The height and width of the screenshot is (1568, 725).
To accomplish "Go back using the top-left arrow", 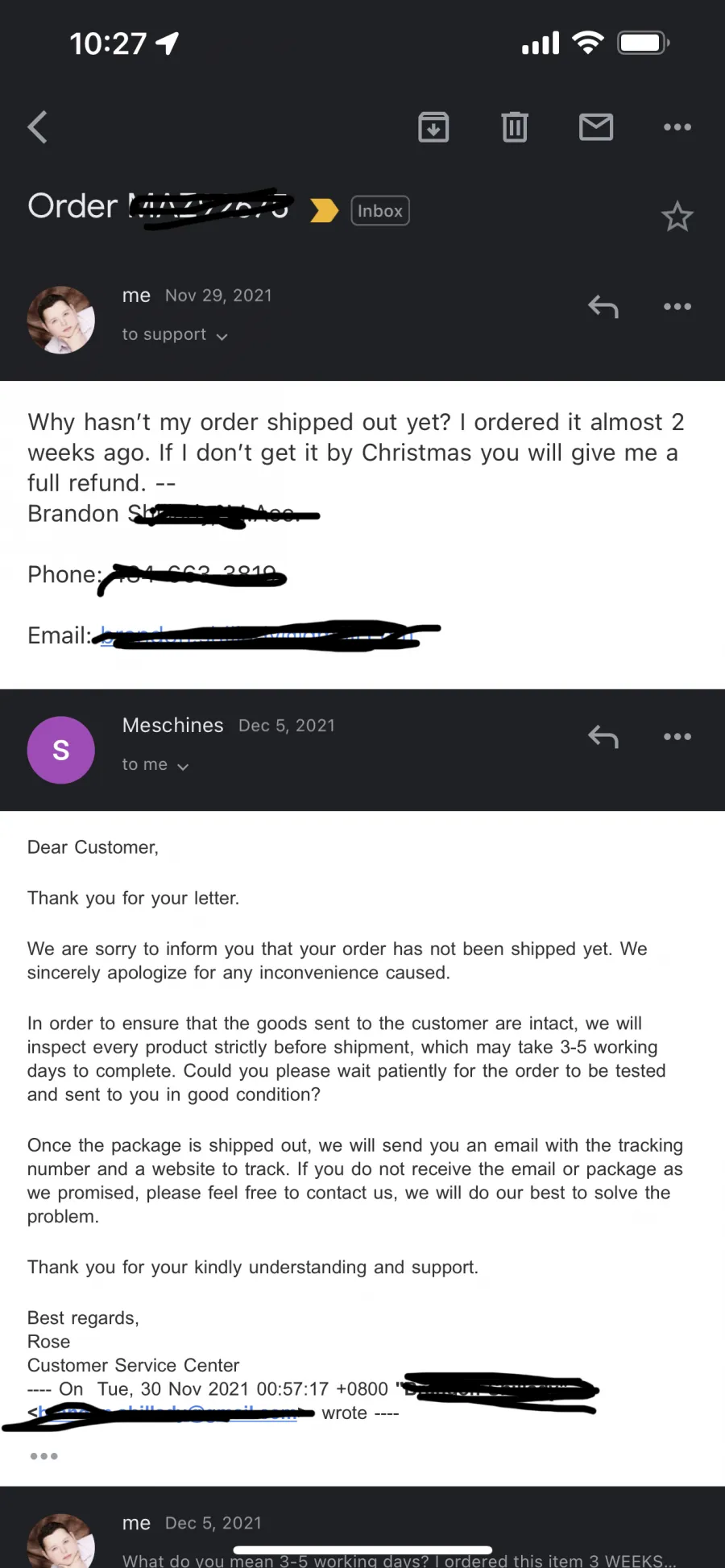I will click(38, 127).
